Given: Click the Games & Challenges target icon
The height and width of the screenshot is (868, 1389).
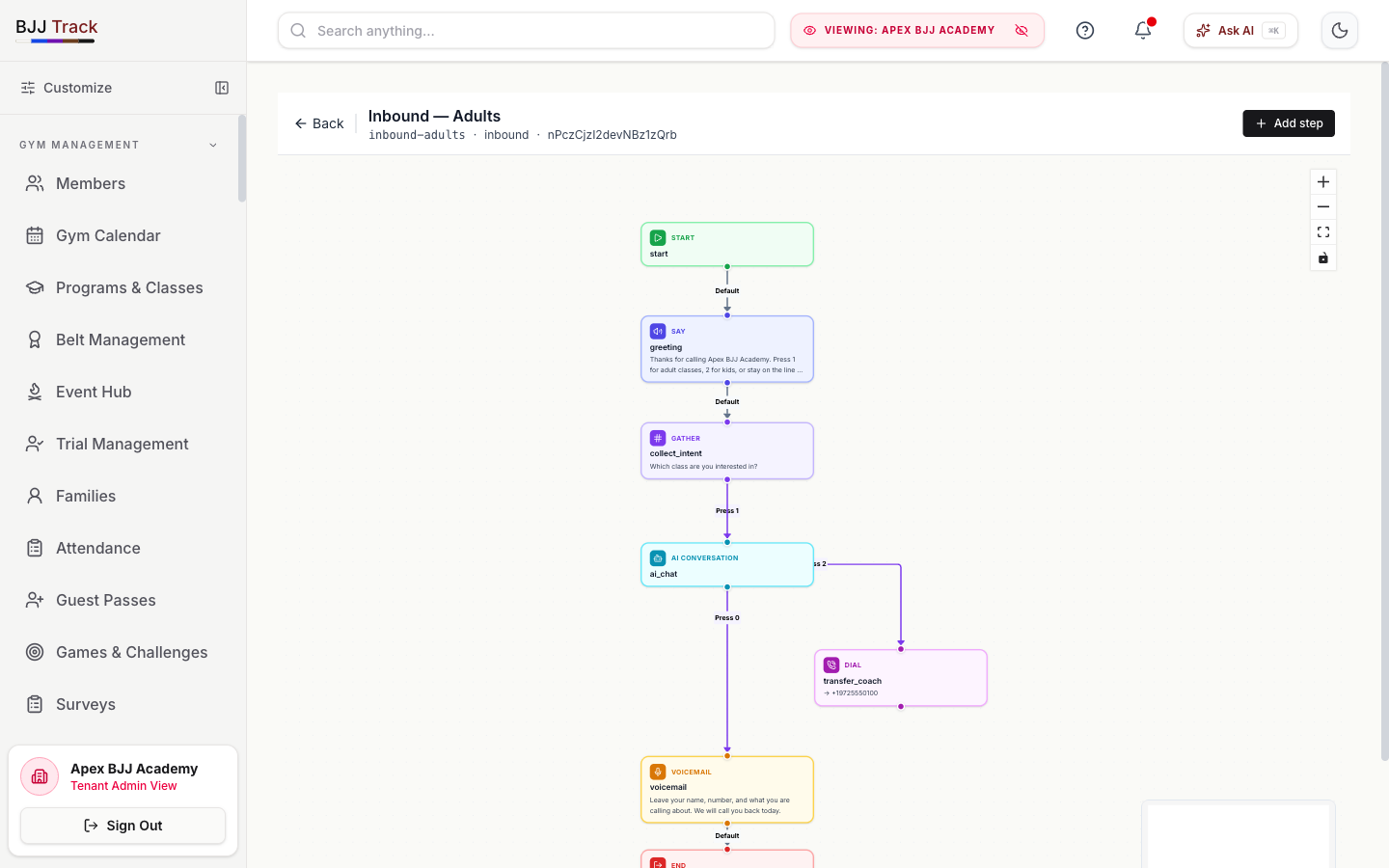Looking at the screenshot, I should point(35,652).
